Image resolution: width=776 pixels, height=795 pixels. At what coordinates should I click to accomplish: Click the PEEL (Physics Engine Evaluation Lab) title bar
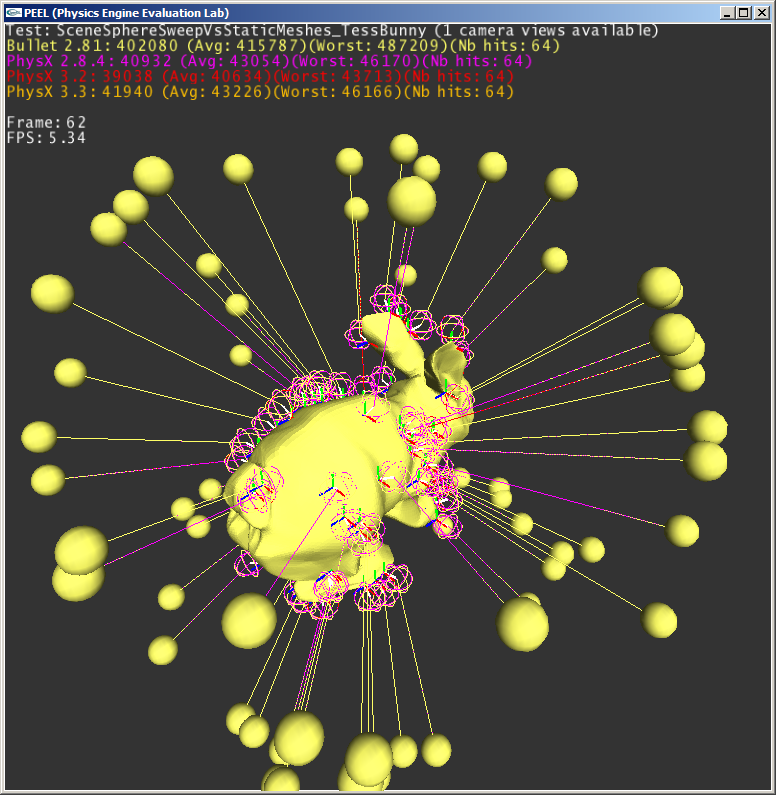(x=388, y=13)
